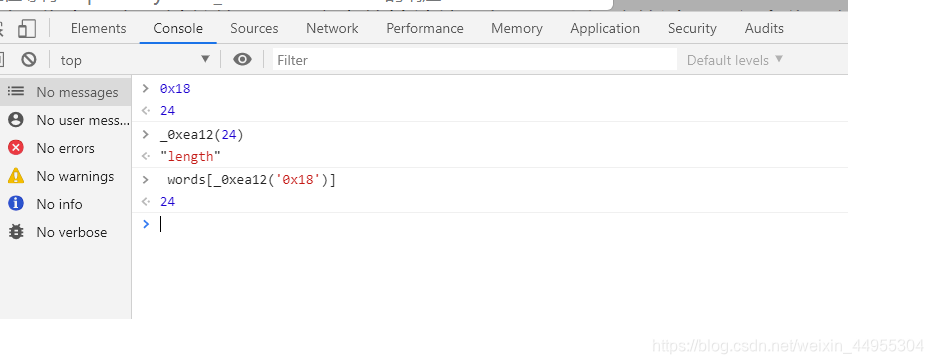
Task: Create live expression with the eye icon
Action: tap(242, 59)
